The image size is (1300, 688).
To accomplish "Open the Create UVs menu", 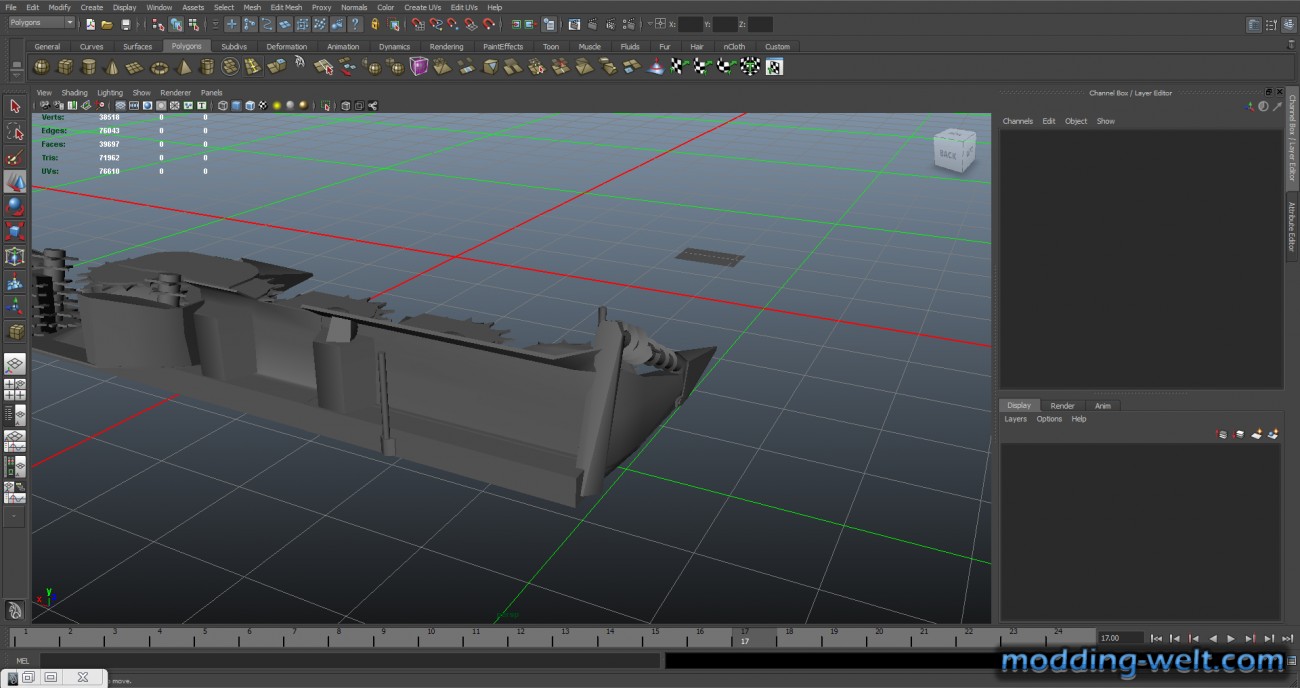I will tap(421, 7).
